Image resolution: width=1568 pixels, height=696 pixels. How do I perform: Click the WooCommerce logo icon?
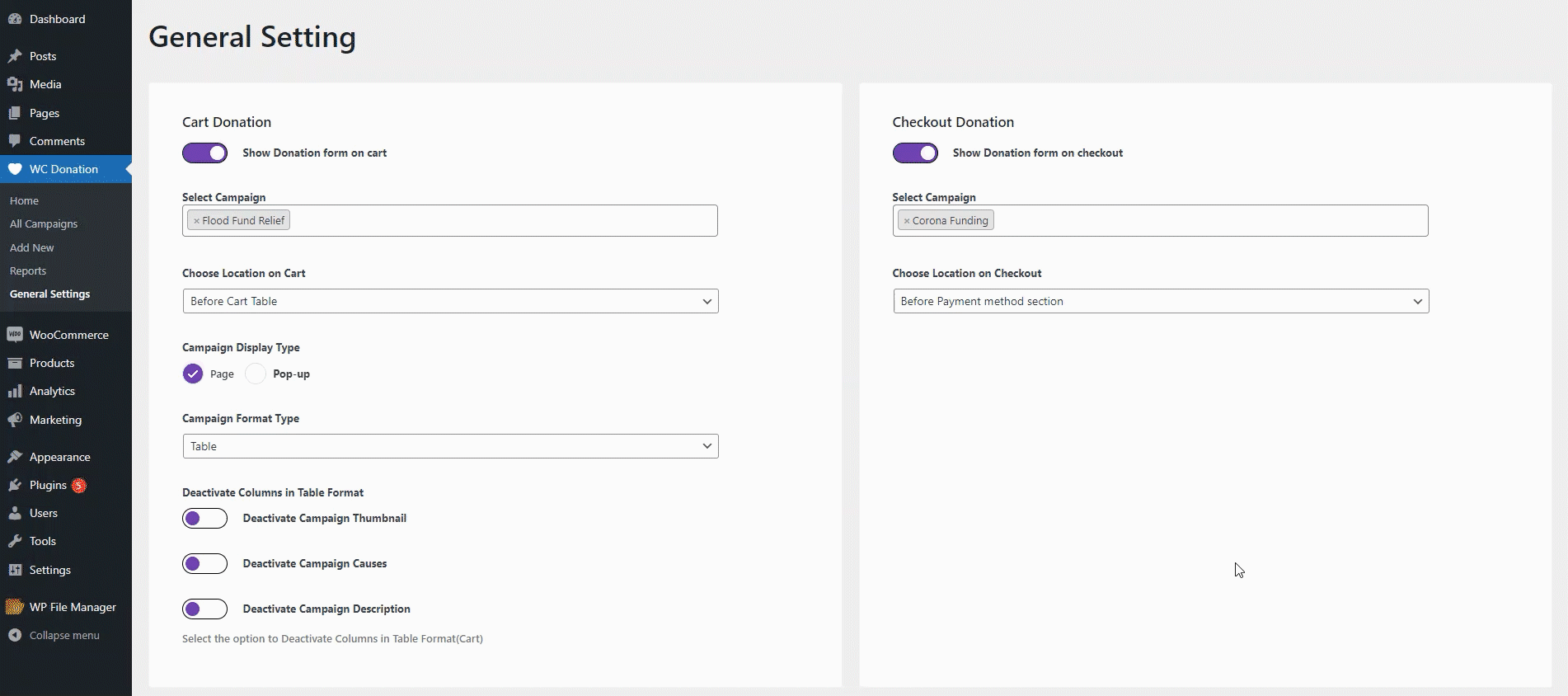[x=15, y=335]
